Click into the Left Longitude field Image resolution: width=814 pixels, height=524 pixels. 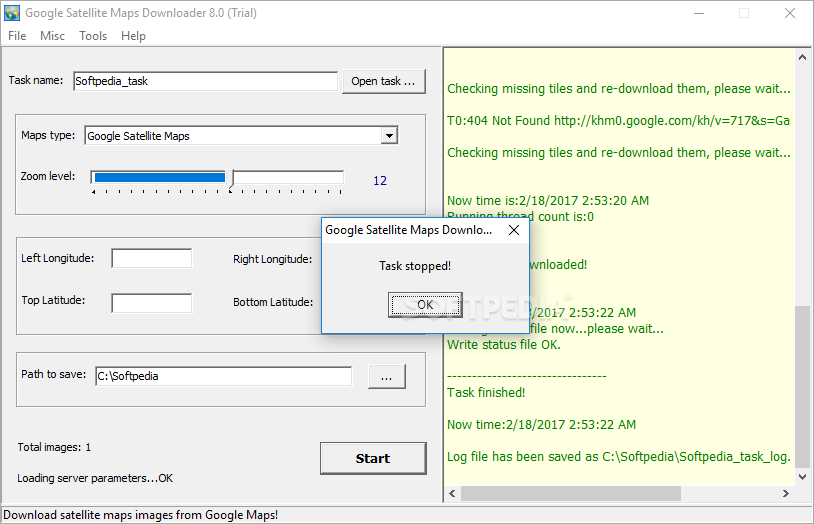click(x=152, y=258)
